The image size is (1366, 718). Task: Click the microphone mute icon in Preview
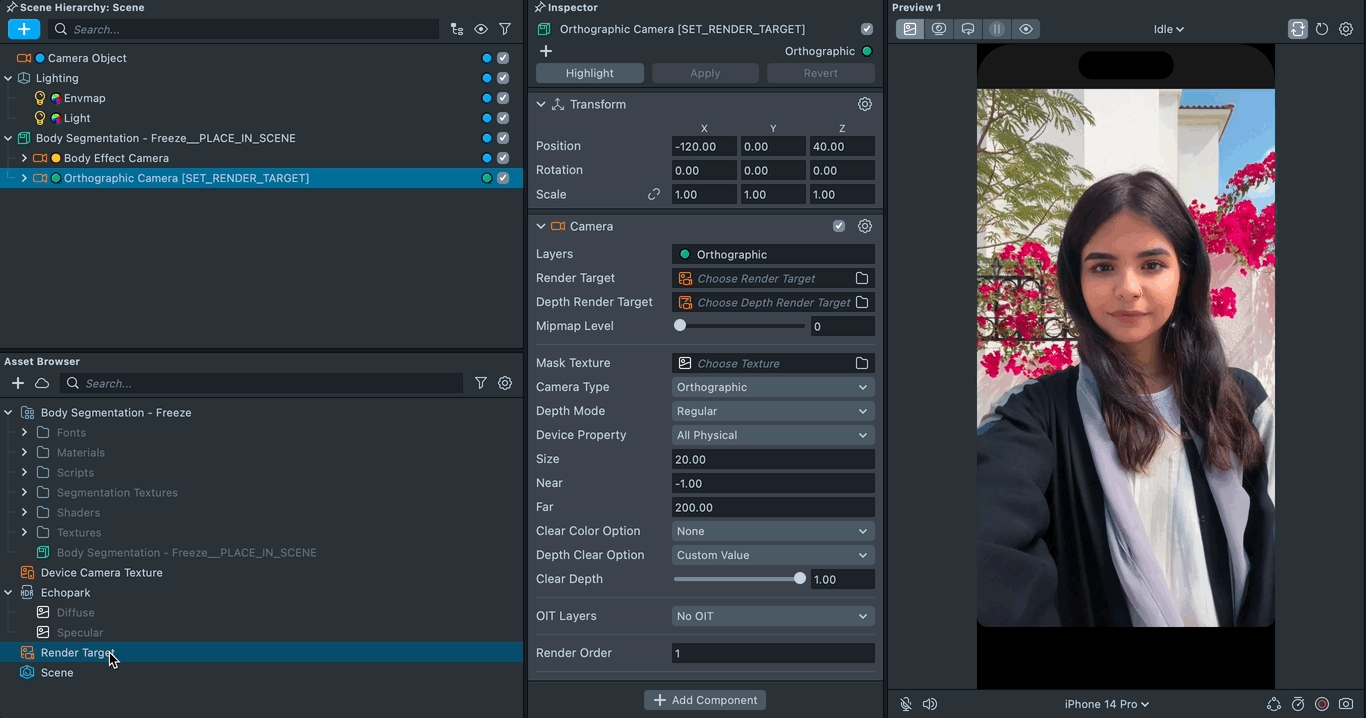click(x=905, y=704)
